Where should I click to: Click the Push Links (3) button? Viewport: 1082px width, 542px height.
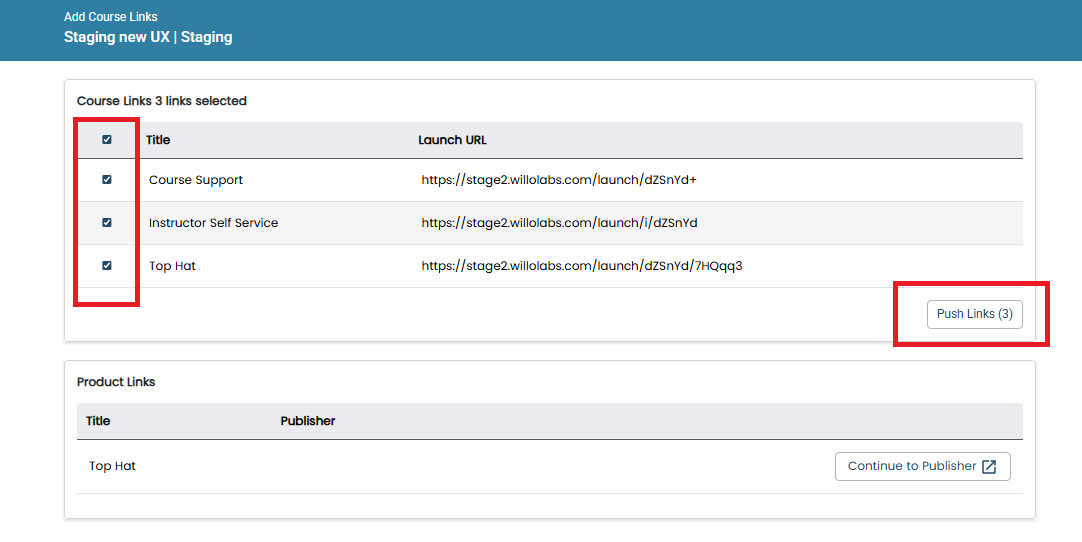(x=974, y=314)
